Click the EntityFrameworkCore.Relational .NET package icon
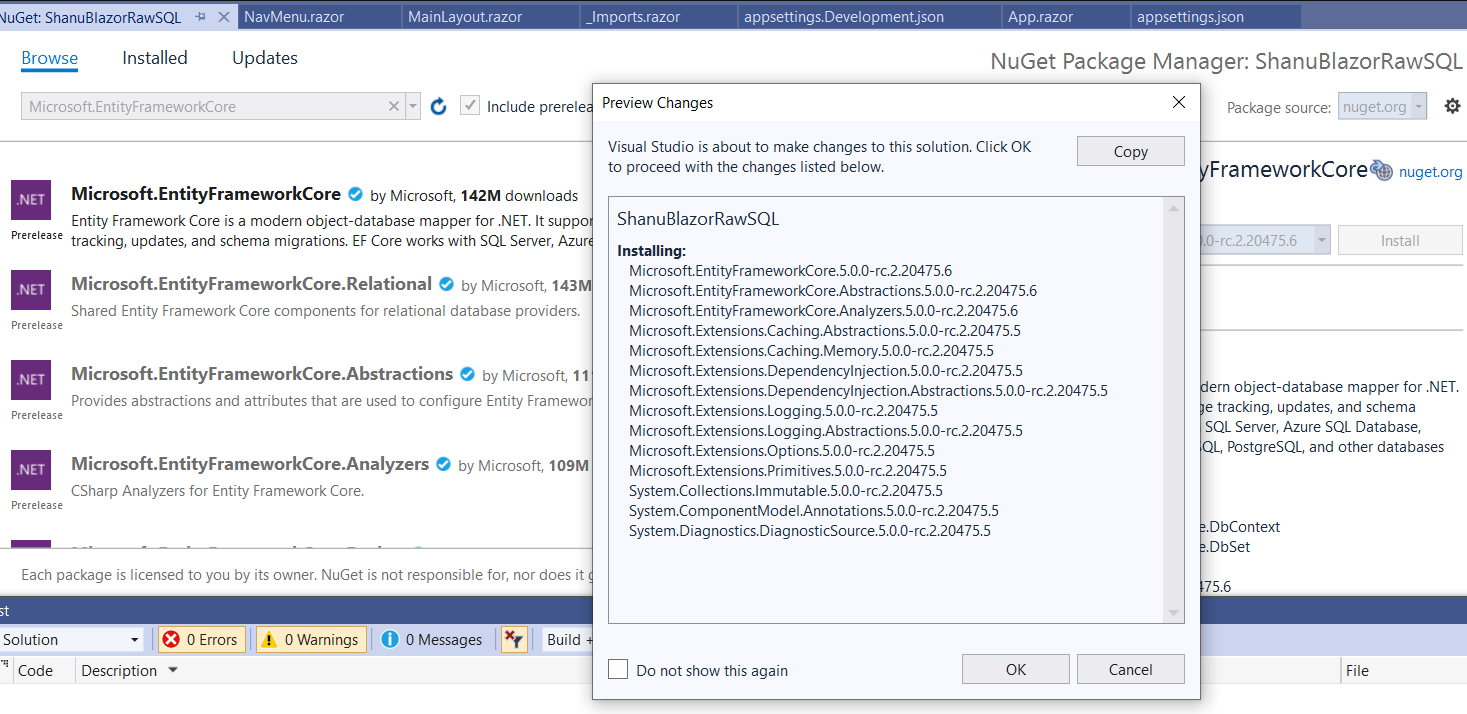Image resolution: width=1467 pixels, height=714 pixels. tap(31, 290)
